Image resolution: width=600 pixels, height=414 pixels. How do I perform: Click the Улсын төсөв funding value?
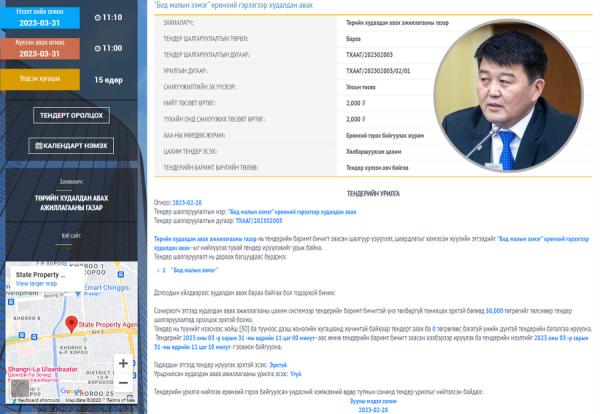tap(361, 87)
